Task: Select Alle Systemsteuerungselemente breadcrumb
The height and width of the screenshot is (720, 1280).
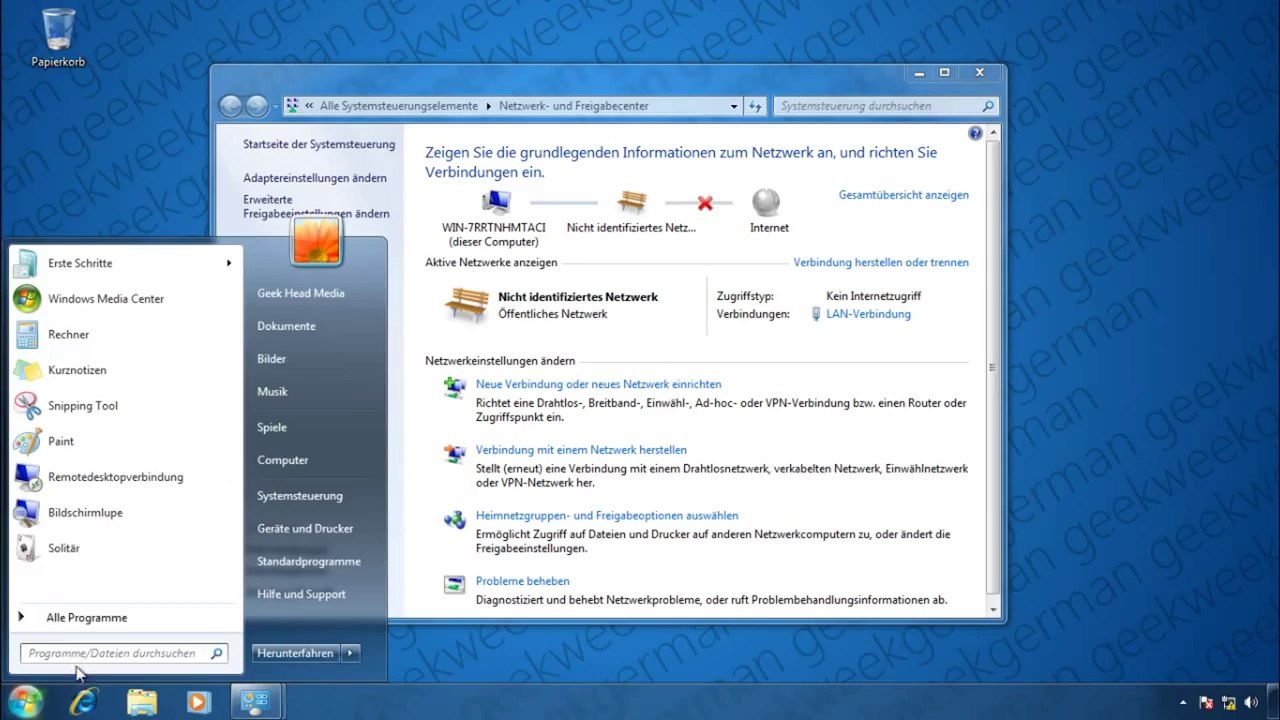Action: pos(399,106)
